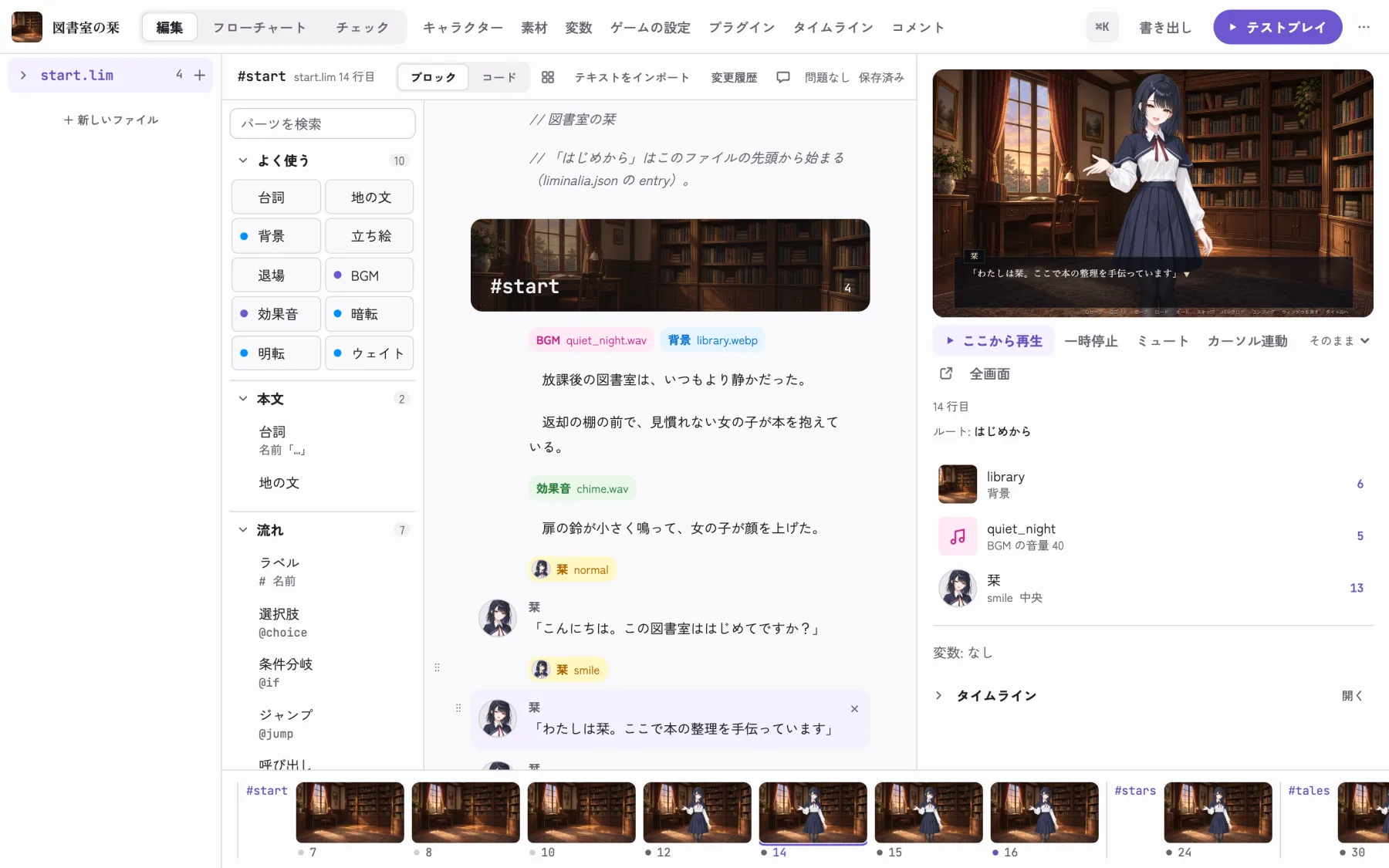
Task: Toggle ミュート in preview controls
Action: click(x=1162, y=341)
